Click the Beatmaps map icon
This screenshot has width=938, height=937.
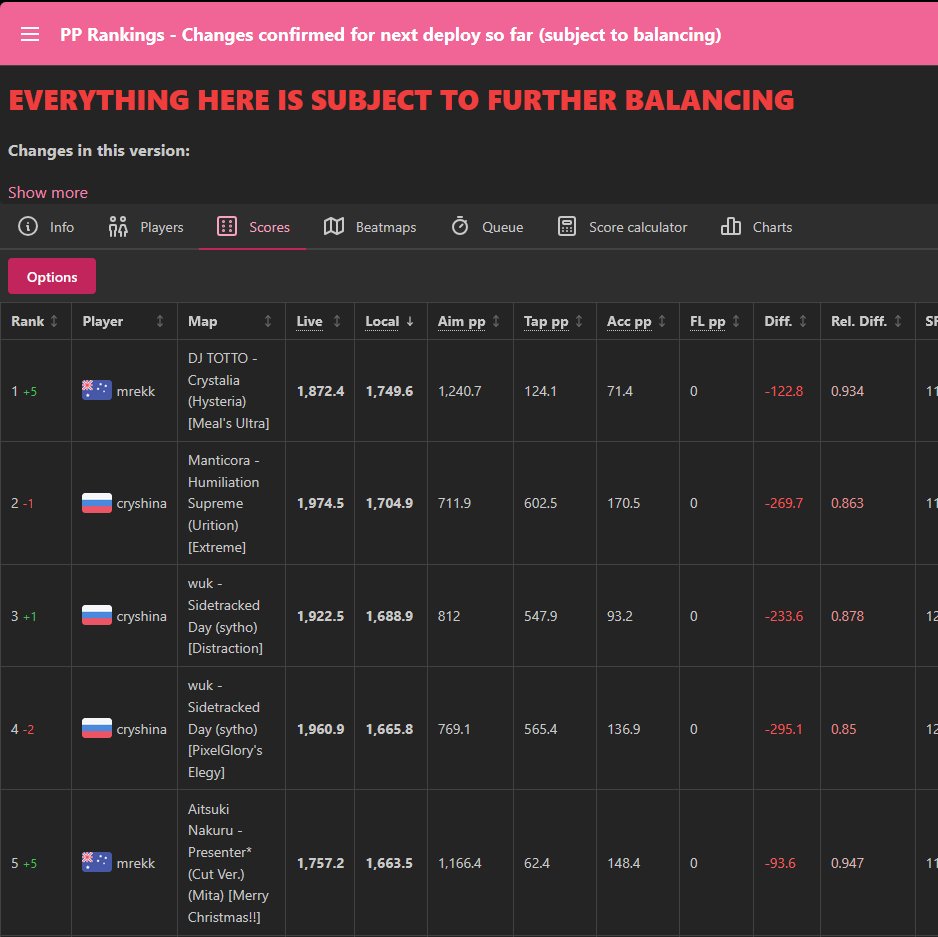[334, 227]
